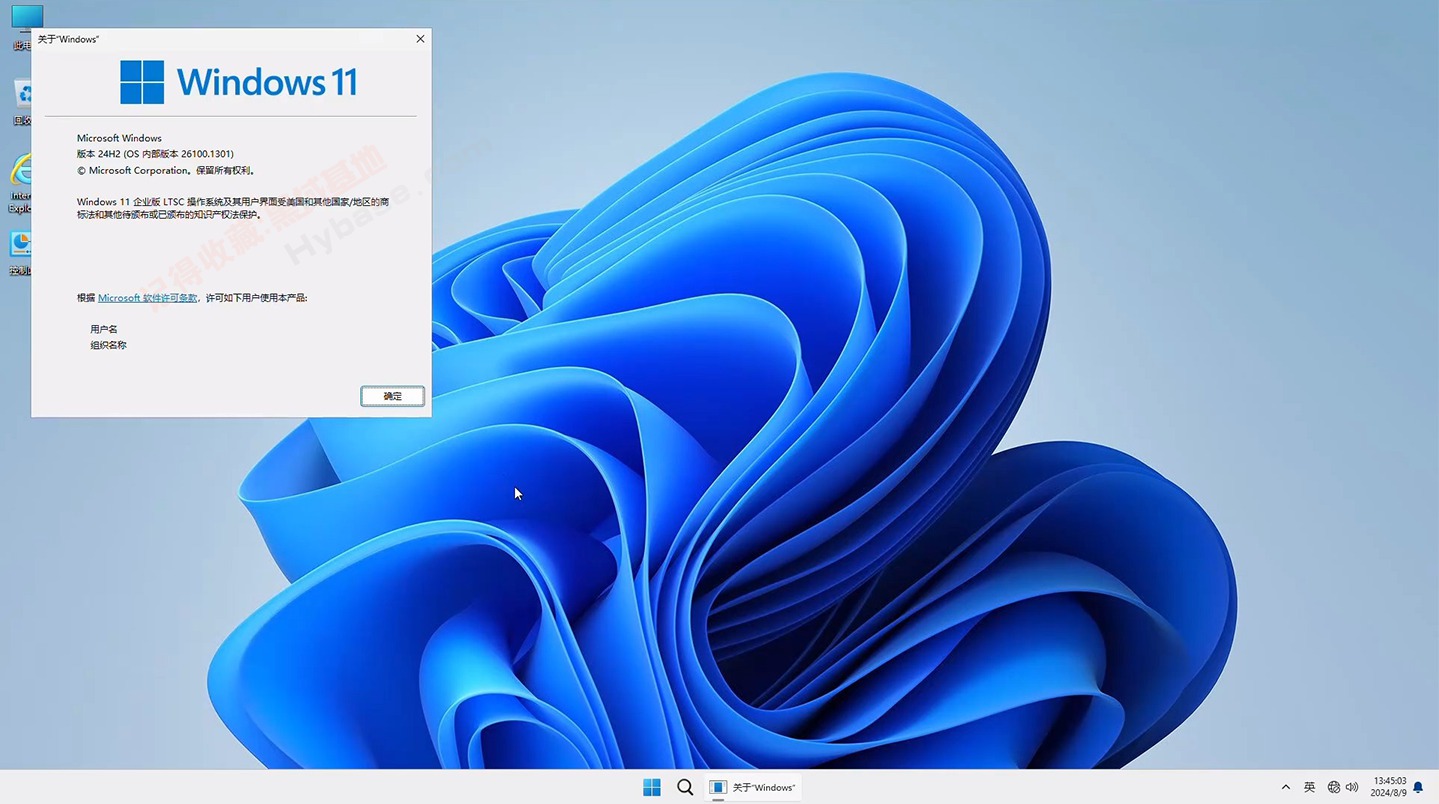Open the clock and date flyout
Screen dimensions: 1439x804
pos(1389,787)
